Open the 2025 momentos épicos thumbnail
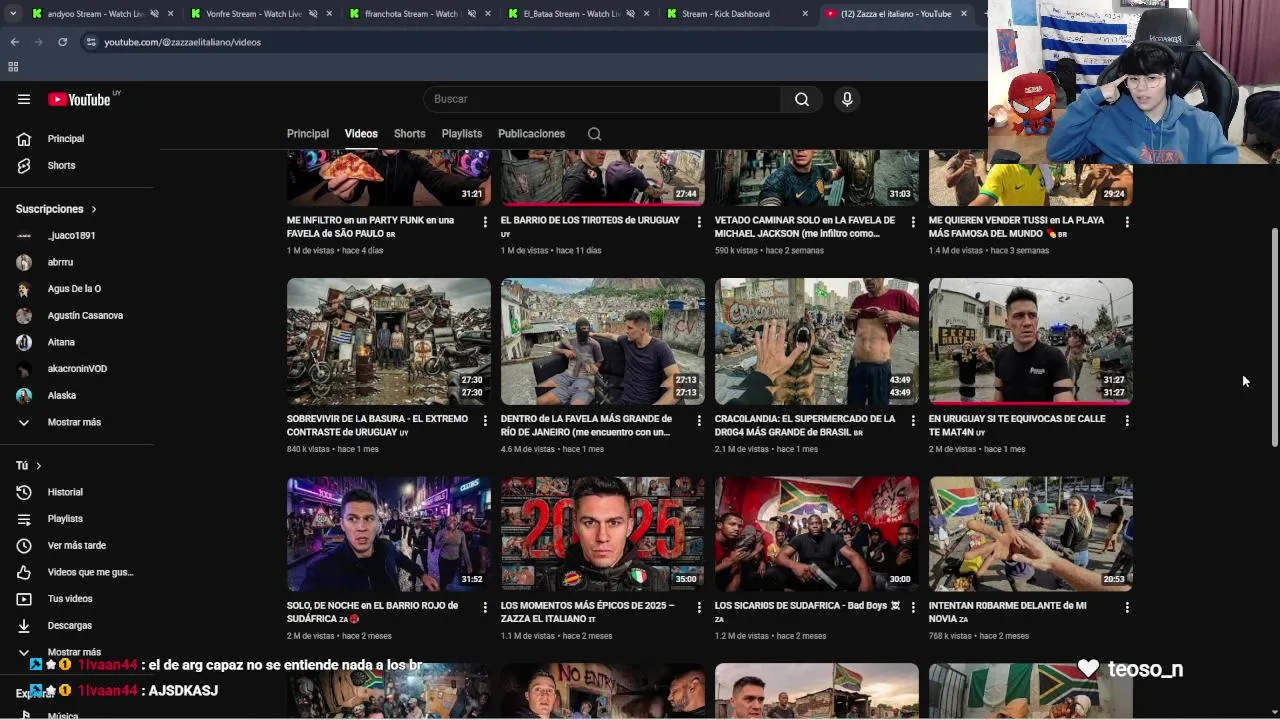Viewport: 1280px width, 720px height. click(603, 534)
